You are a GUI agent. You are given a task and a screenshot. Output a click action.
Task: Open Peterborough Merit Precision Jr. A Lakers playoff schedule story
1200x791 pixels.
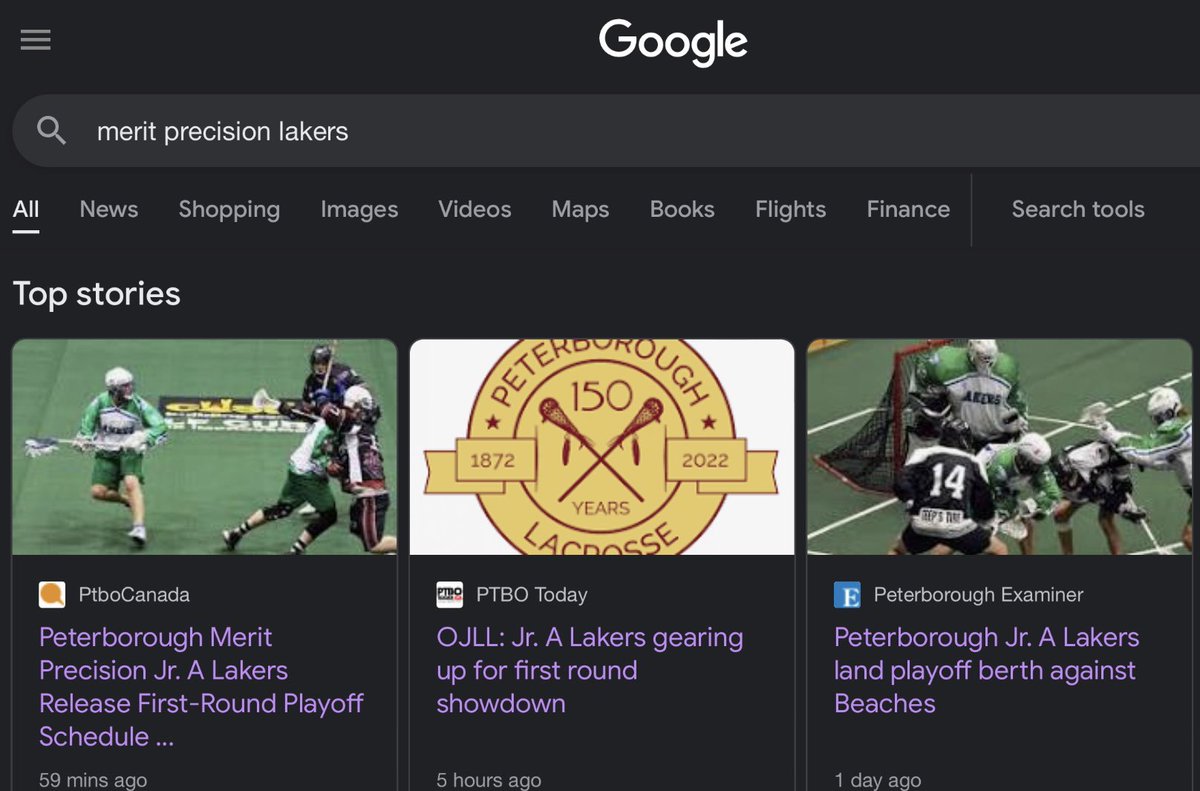tap(201, 687)
